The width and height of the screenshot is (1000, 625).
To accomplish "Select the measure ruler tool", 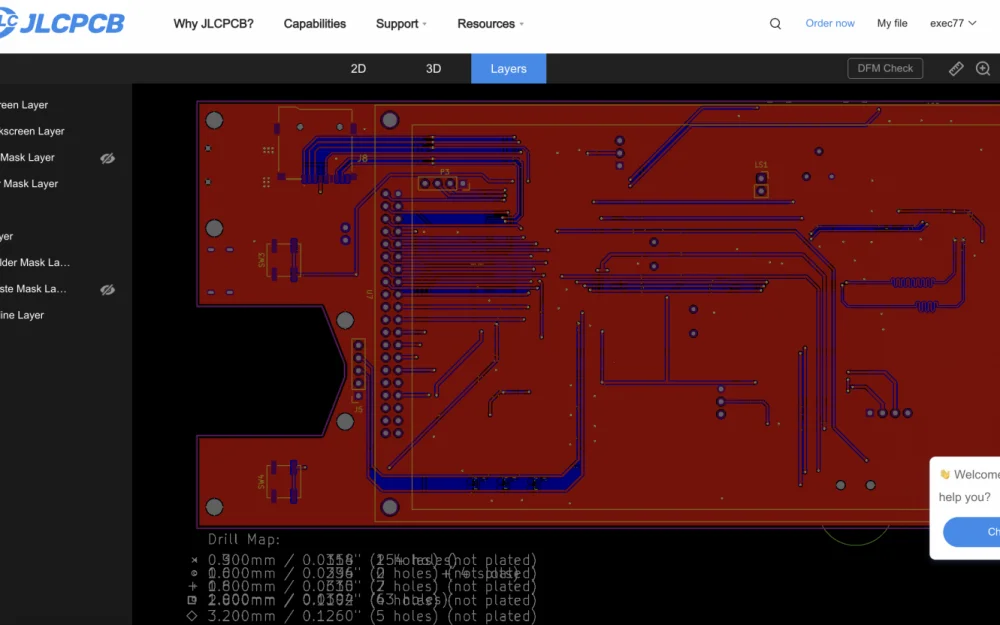I will (955, 68).
